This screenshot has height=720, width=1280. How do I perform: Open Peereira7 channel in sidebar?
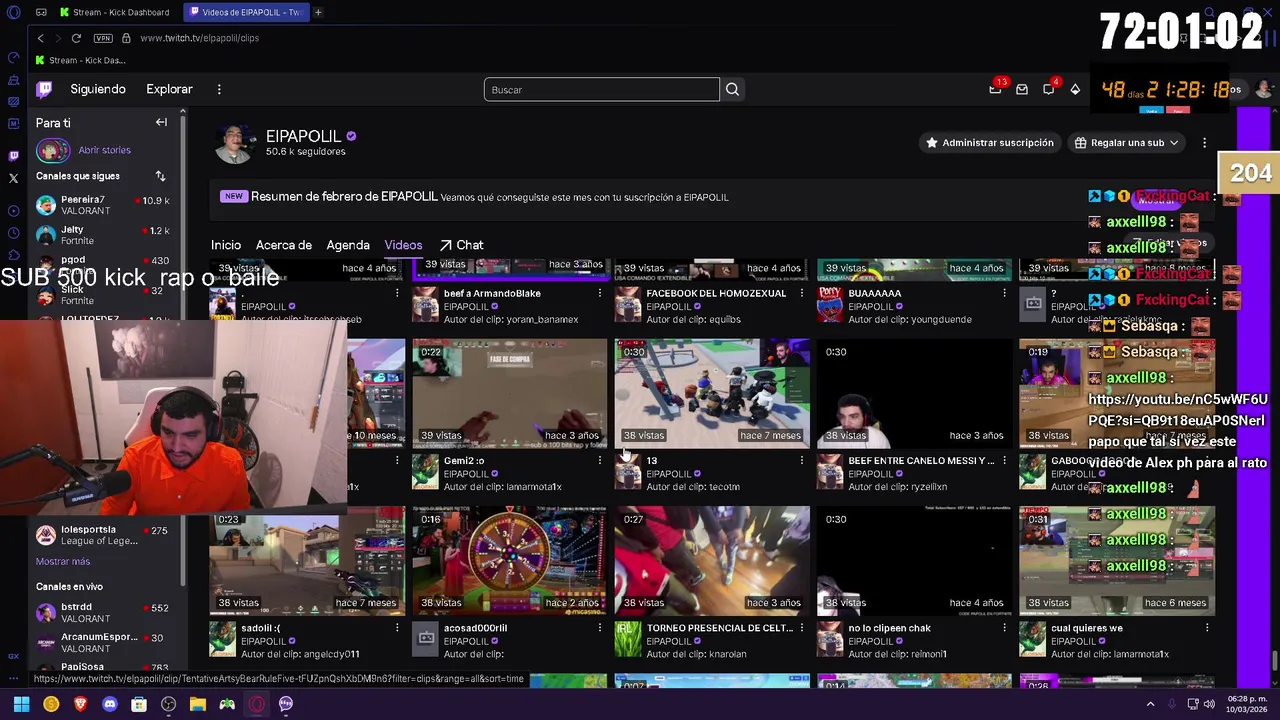point(105,205)
